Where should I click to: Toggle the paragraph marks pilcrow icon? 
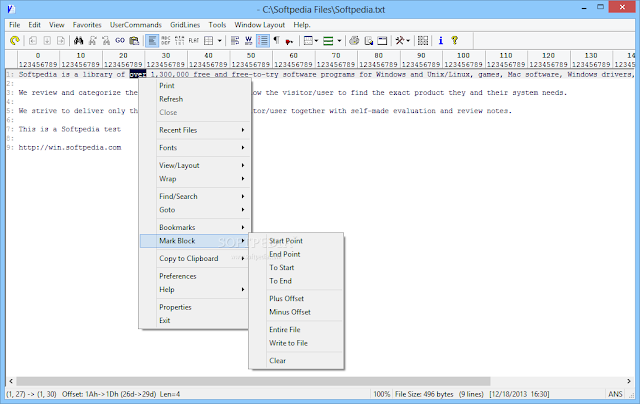coord(276,40)
